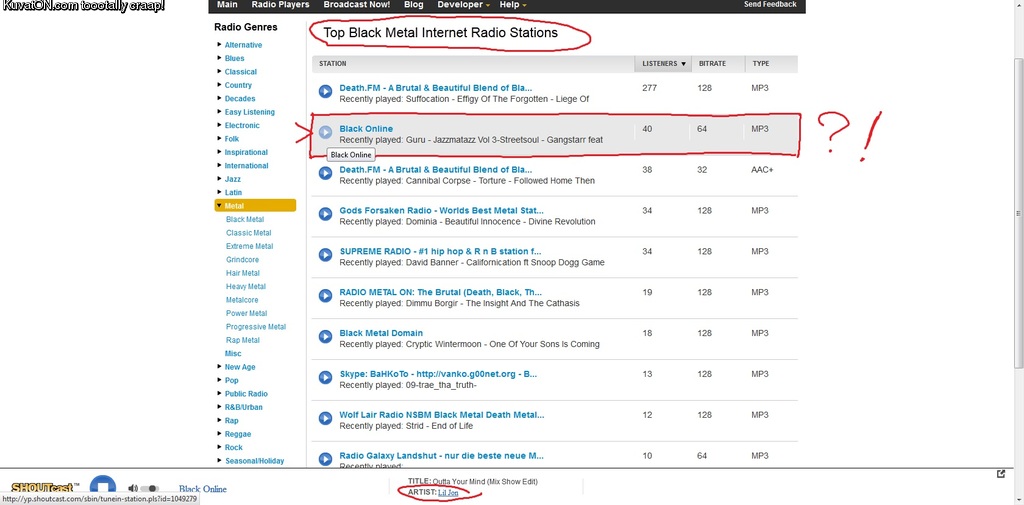The height and width of the screenshot is (505, 1024).
Task: Play Gods Forsaken Radio station
Action: 325,214
